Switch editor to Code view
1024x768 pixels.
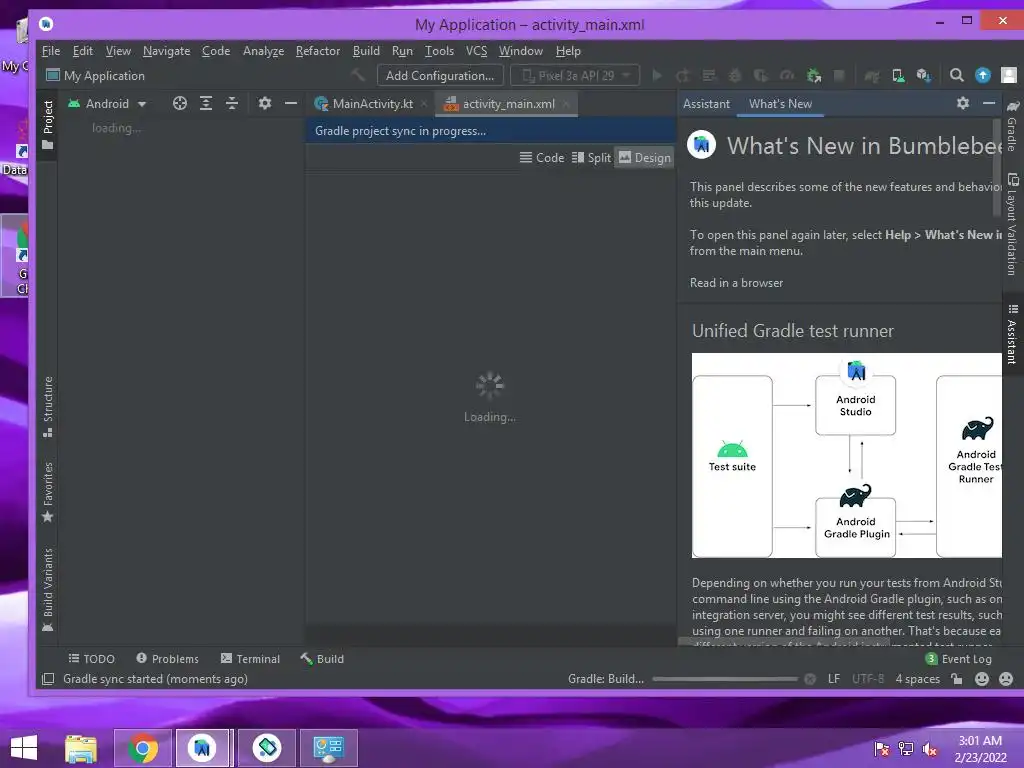pos(541,157)
